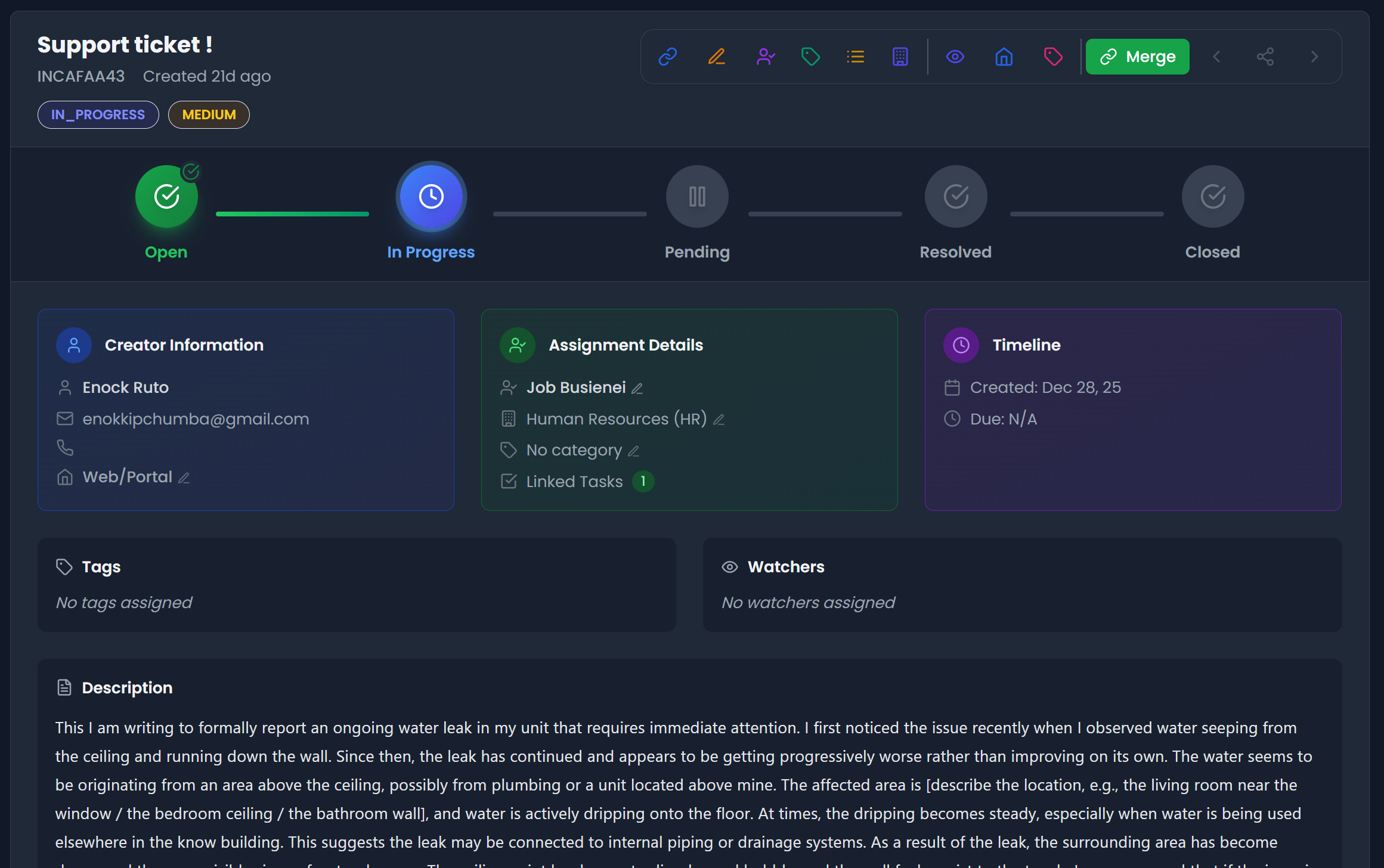Click the green tag toolbar icon

click(810, 57)
